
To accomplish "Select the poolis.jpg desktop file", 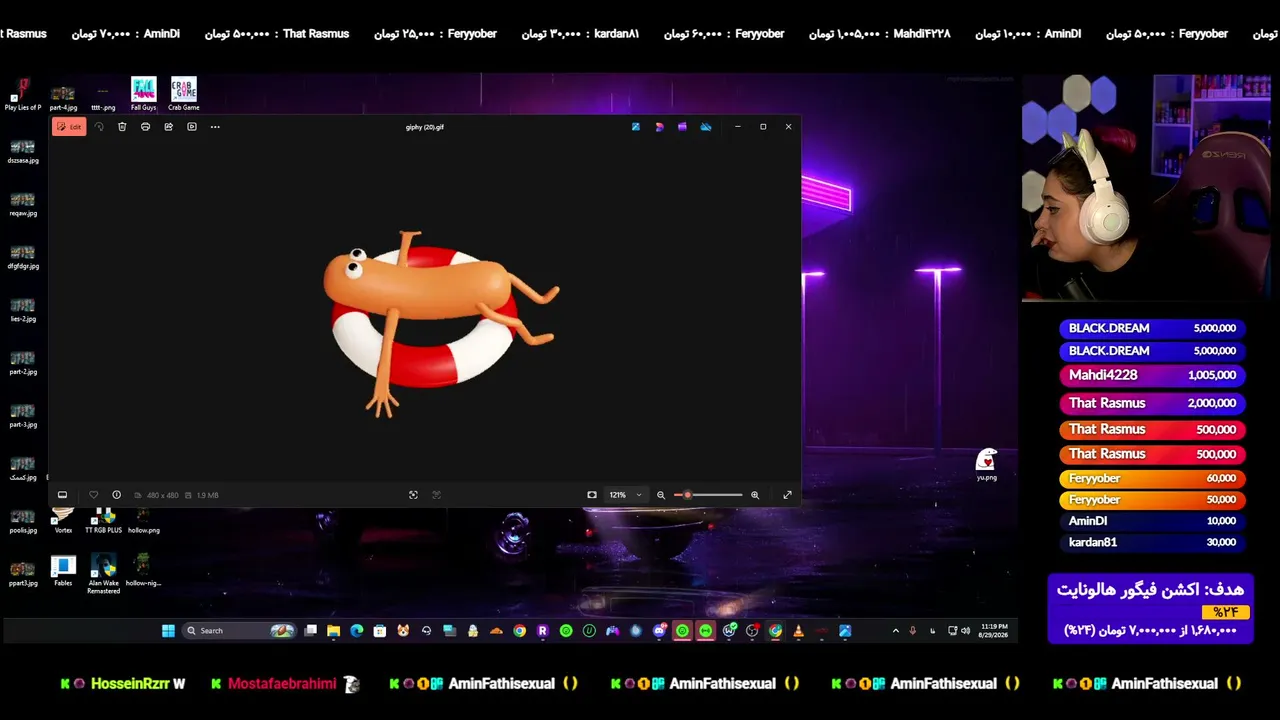I will 23,522.
